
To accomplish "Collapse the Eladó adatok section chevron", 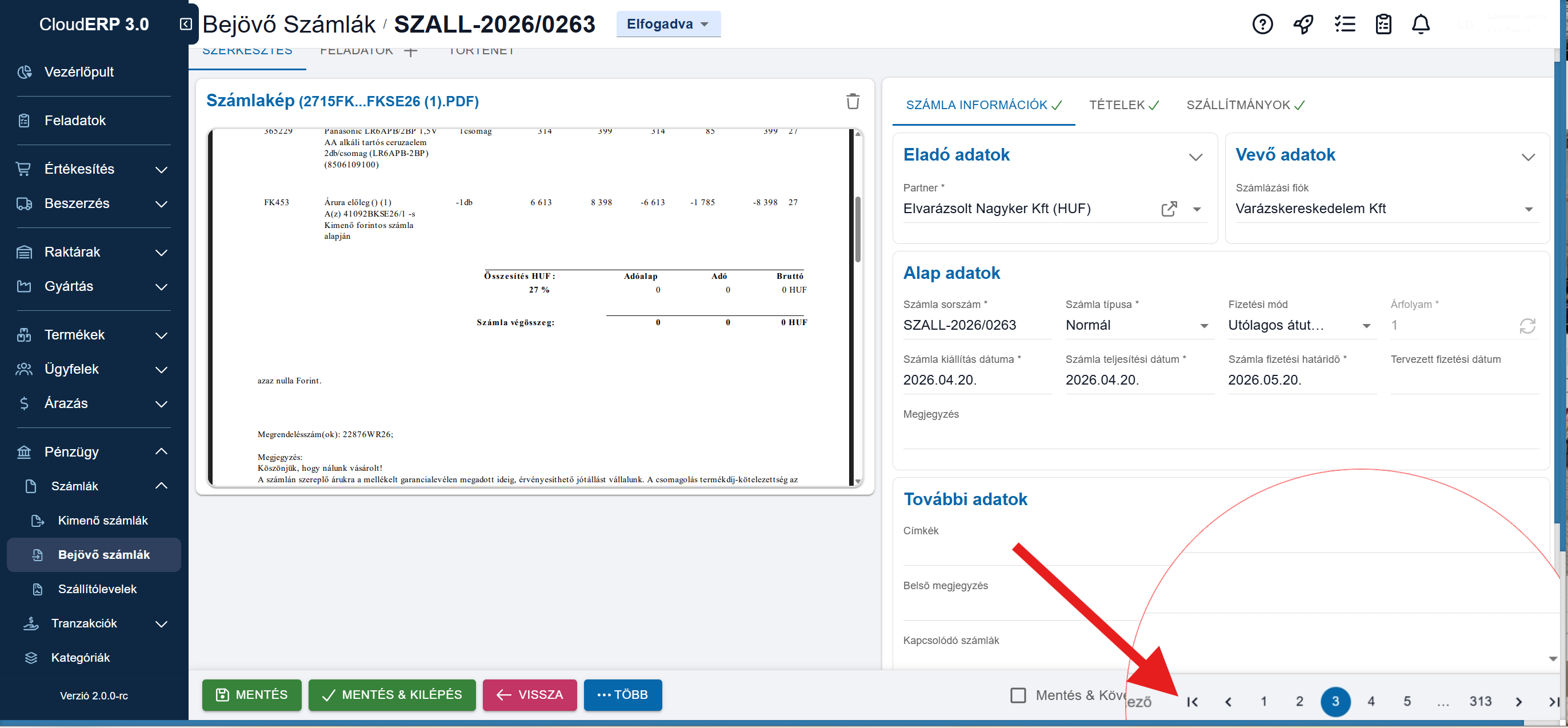I will 1195,157.
